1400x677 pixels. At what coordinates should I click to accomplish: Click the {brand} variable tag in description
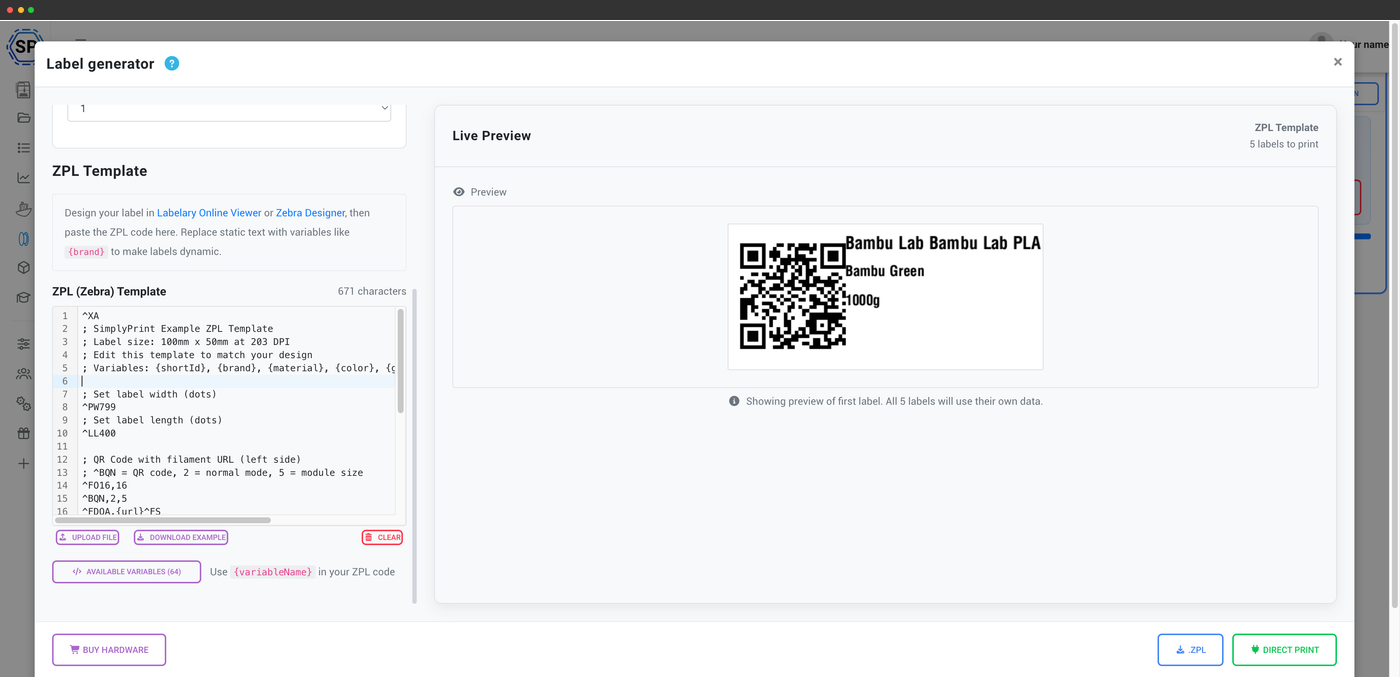(86, 252)
